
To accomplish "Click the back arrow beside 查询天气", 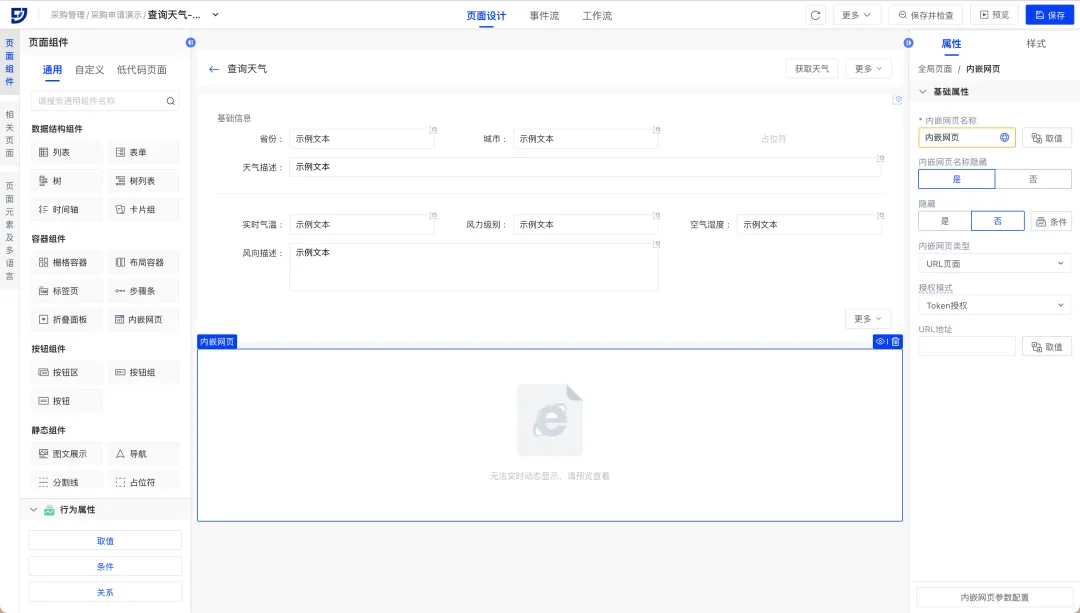I will 214,69.
